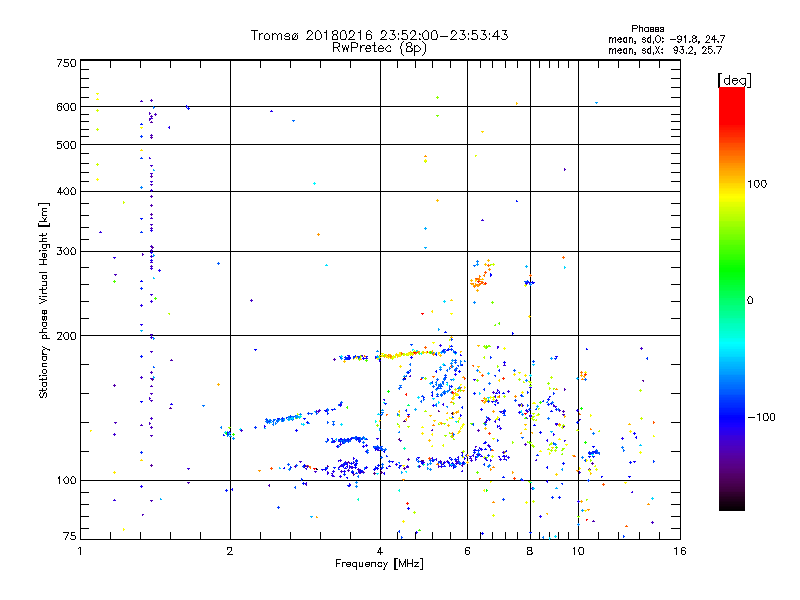This screenshot has width=800, height=600.
Task: Click the y-axis tick label '200'
Action: [x=66, y=336]
